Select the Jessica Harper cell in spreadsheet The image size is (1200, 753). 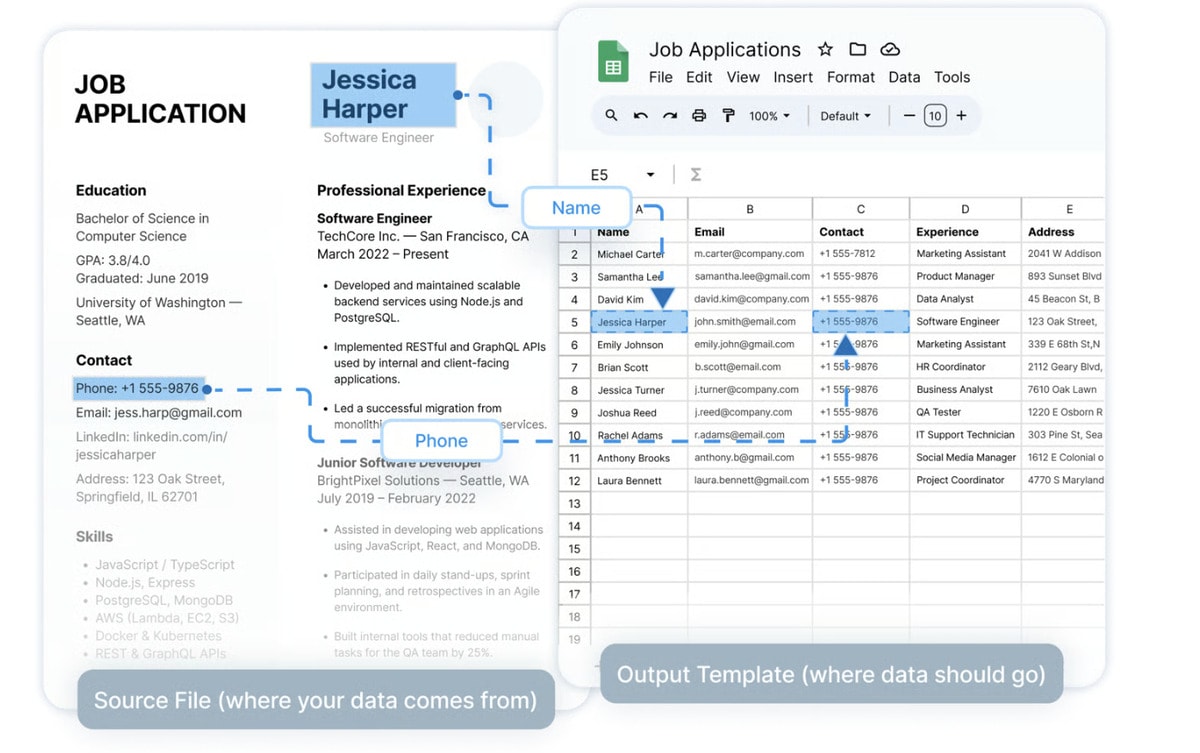coord(639,322)
